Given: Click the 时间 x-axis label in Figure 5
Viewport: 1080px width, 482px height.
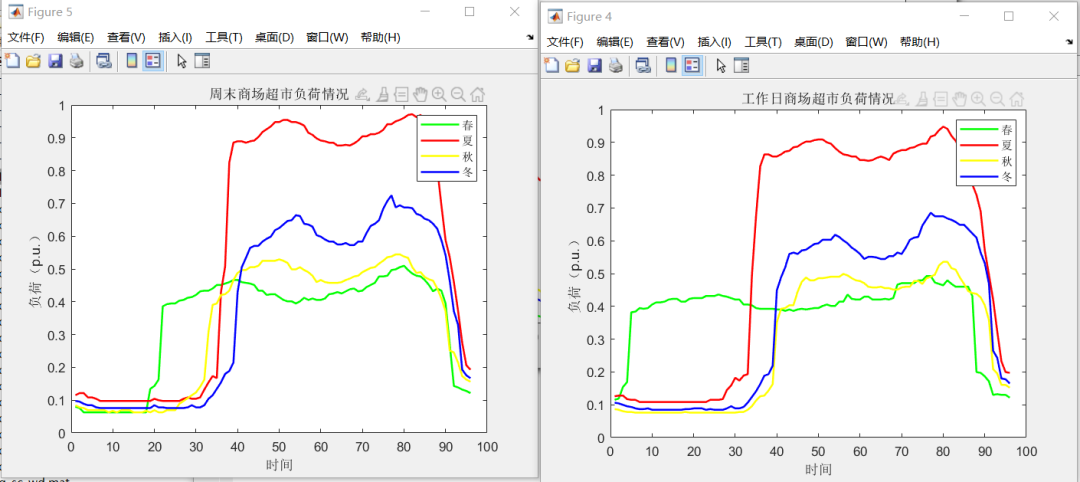Looking at the screenshot, I should point(279,465).
